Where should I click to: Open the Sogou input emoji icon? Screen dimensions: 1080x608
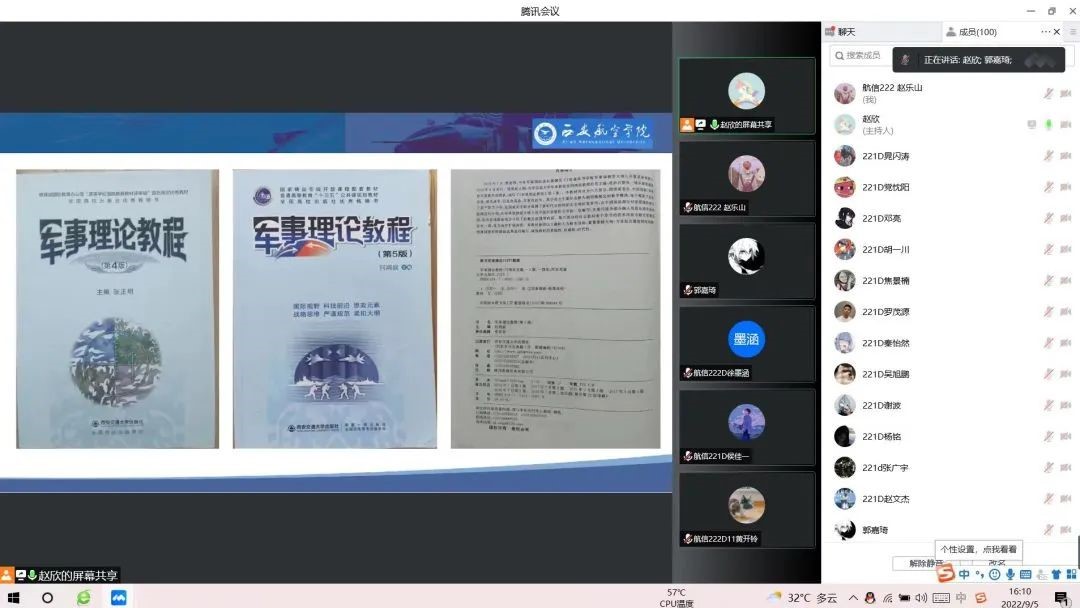point(994,575)
